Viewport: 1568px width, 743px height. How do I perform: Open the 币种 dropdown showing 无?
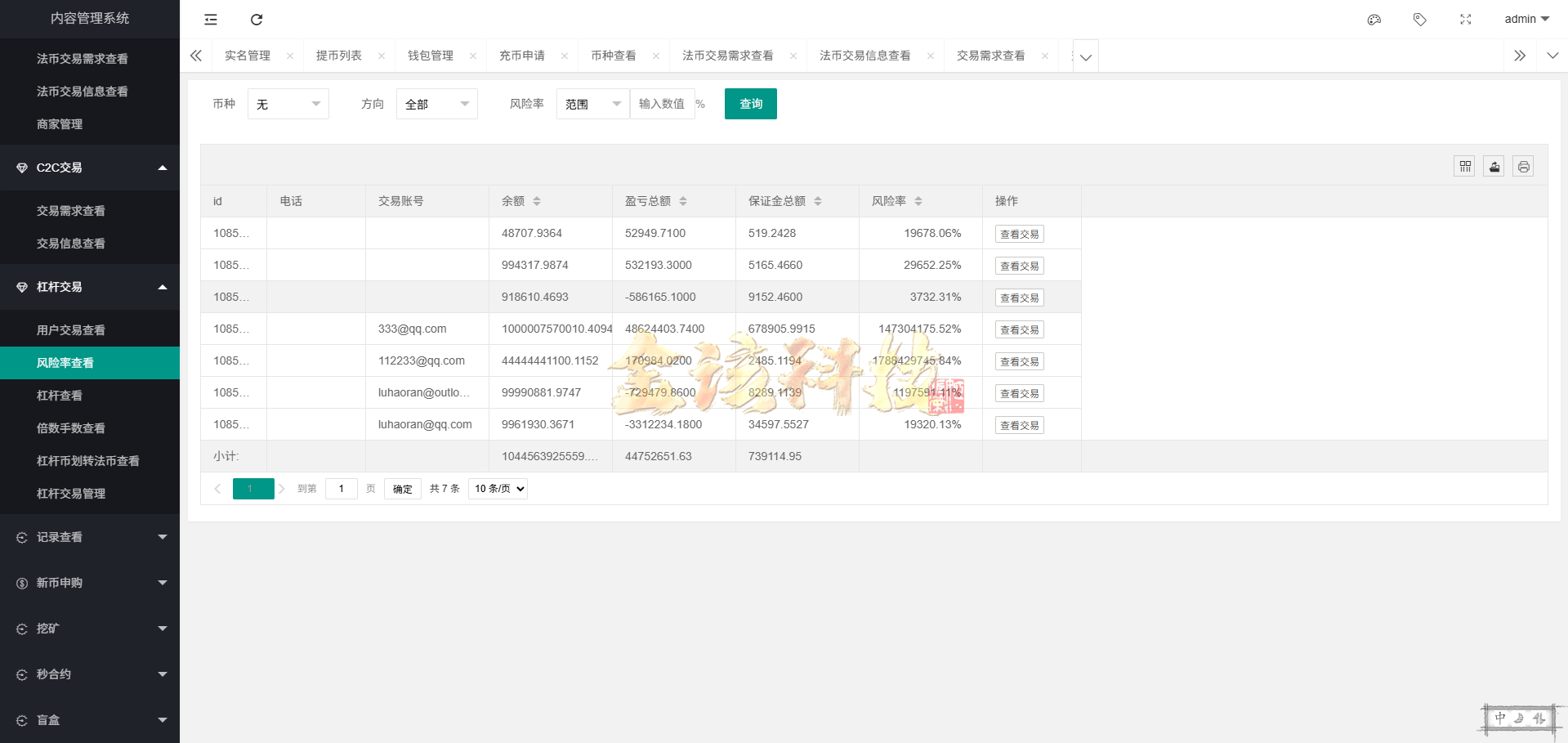point(288,104)
